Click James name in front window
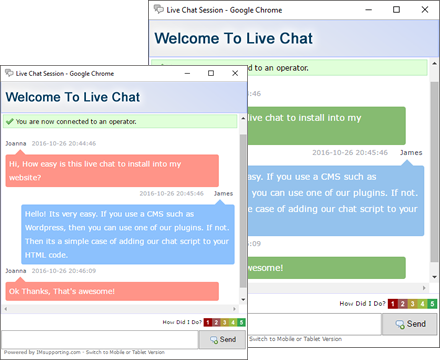This screenshot has height=360, width=440. pos(223,194)
